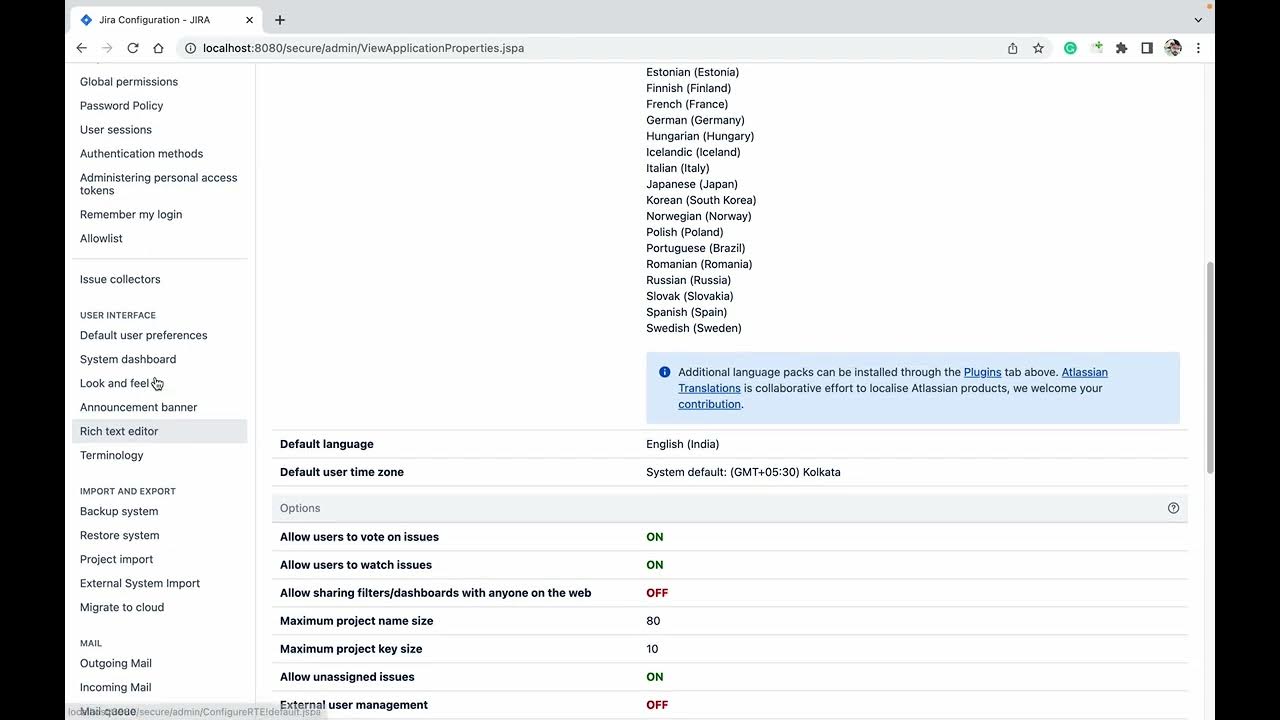Screen dimensions: 1280x720
Task: Open Look and feel settings
Action: (x=114, y=384)
